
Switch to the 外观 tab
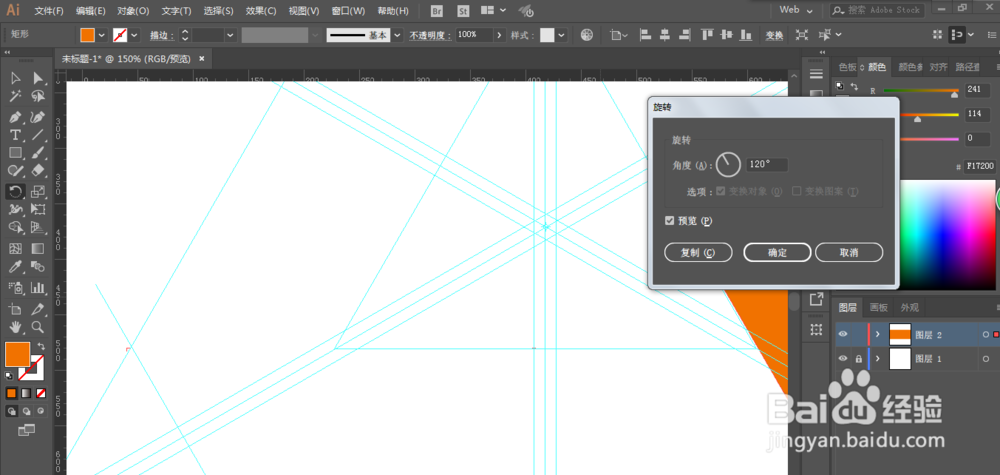coord(909,307)
